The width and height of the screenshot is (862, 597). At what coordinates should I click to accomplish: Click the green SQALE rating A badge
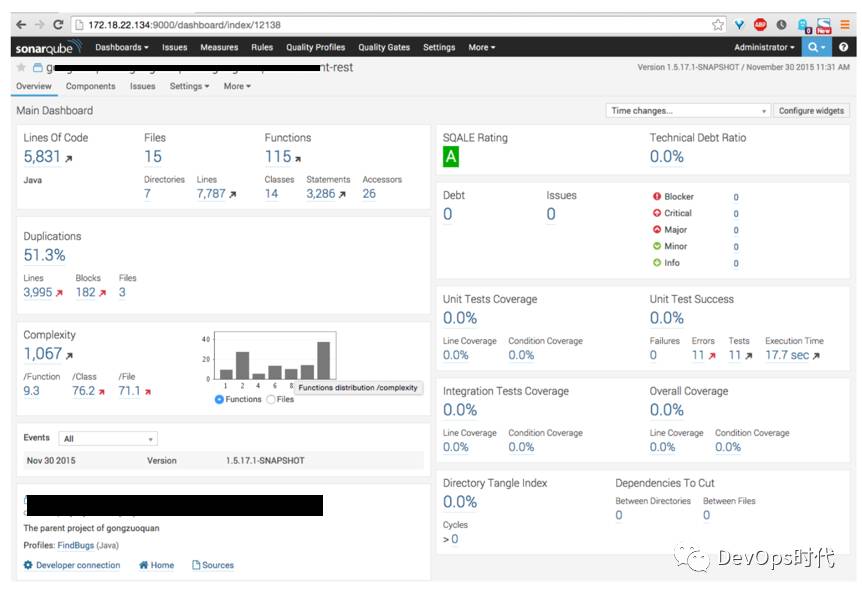[x=451, y=157]
